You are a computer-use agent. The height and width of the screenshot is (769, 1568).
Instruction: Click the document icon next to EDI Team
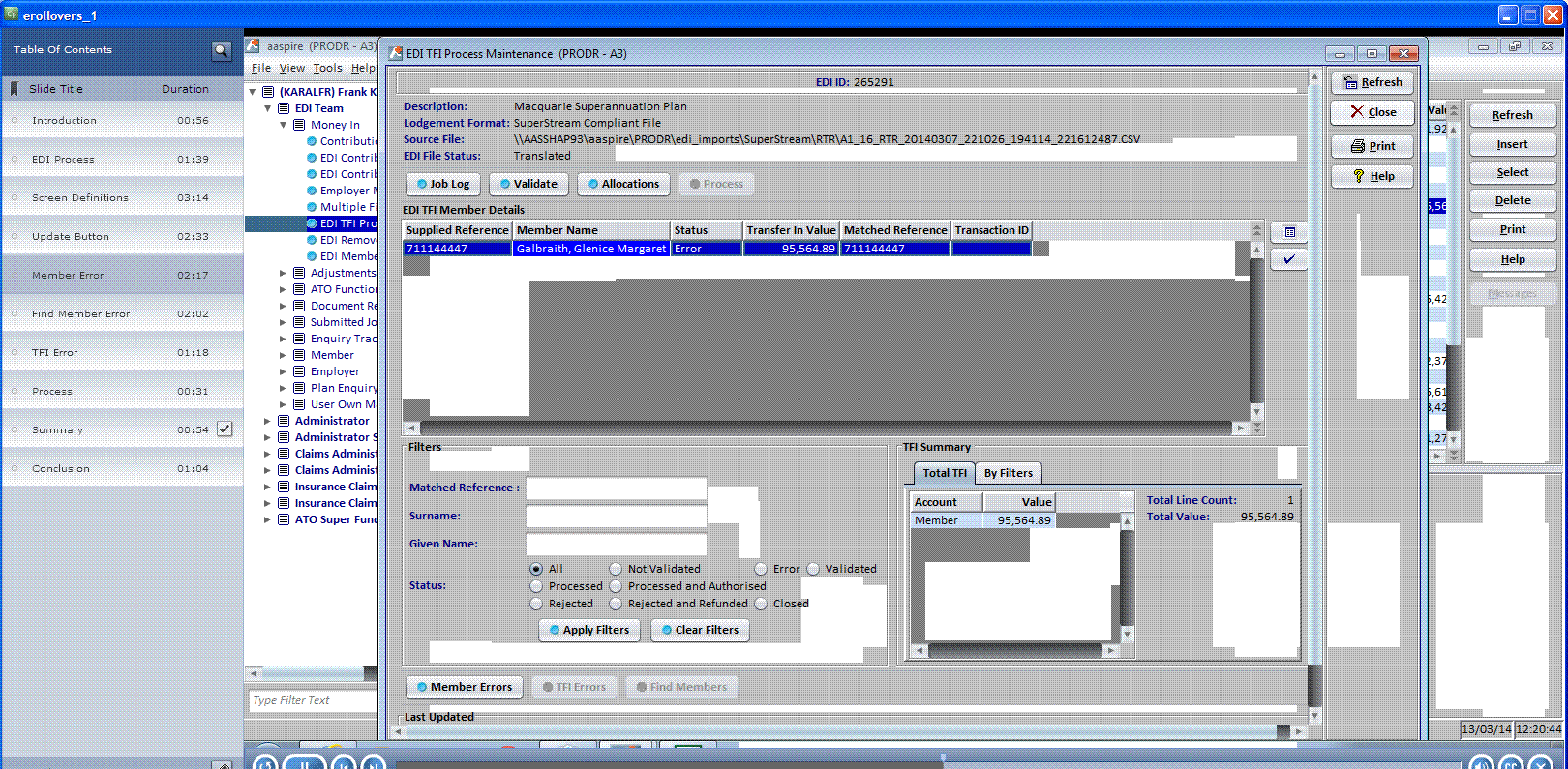tap(284, 108)
